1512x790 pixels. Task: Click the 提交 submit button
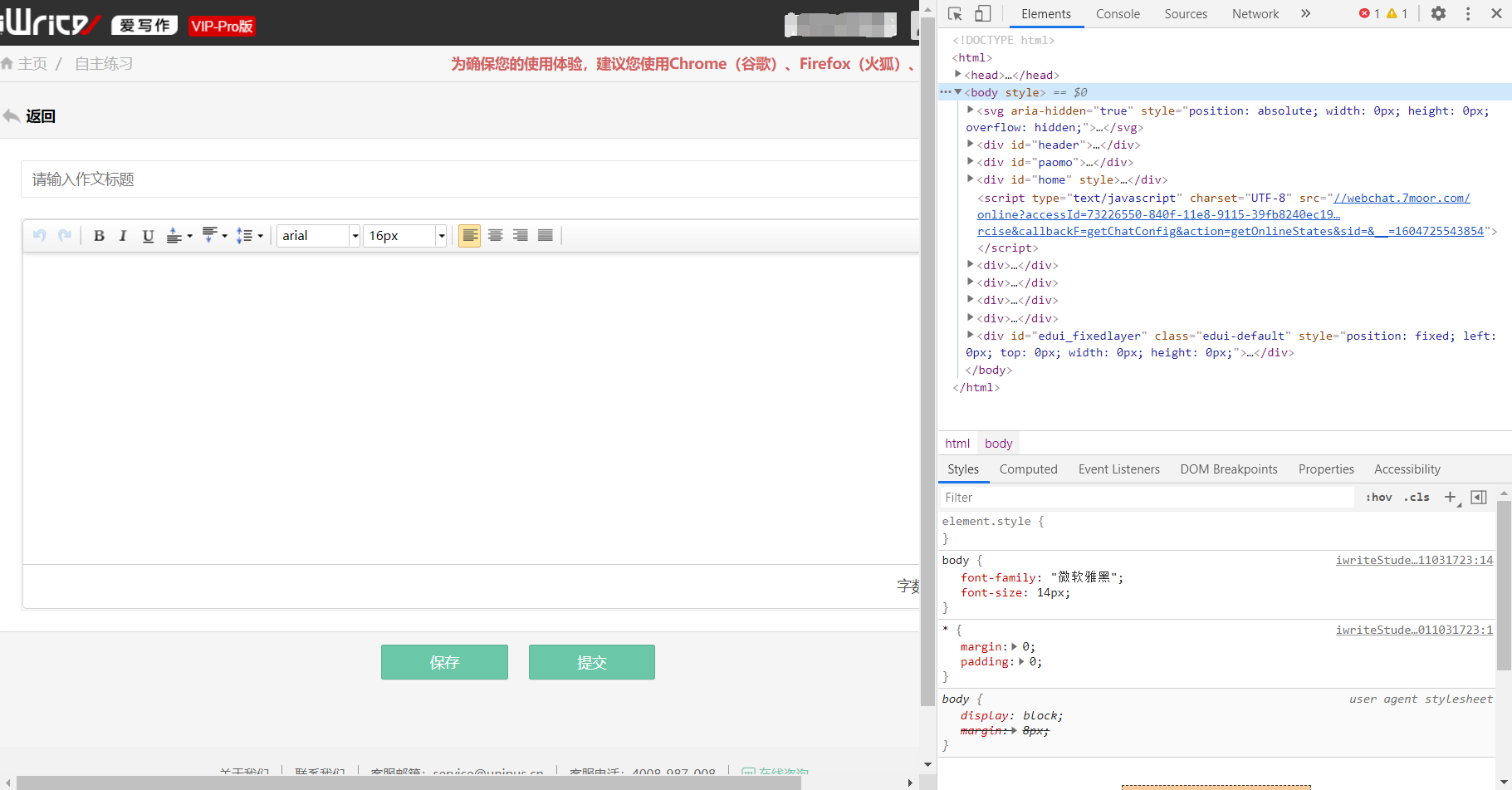pyautogui.click(x=591, y=662)
